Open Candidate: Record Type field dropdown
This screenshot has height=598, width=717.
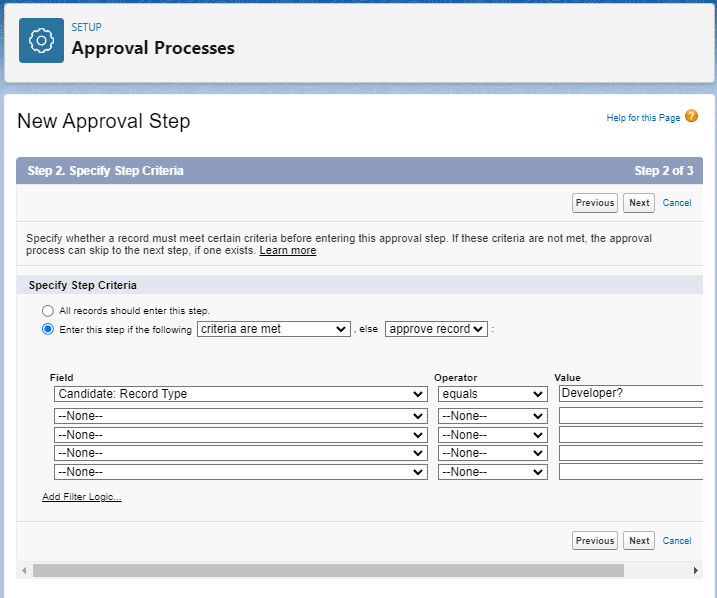[241, 394]
